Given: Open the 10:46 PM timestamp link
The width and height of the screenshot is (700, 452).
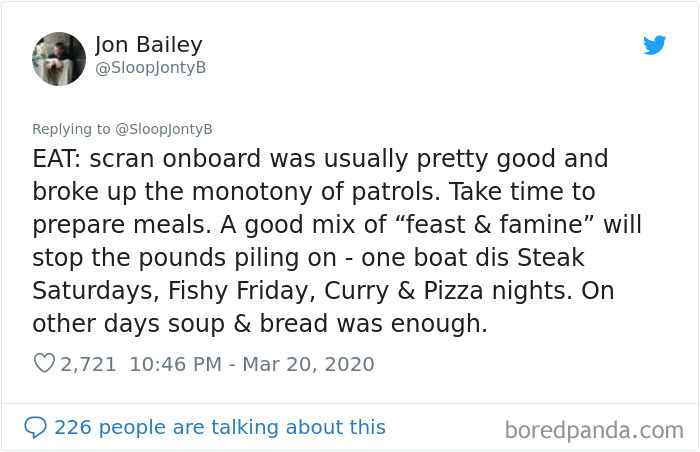Looking at the screenshot, I should pos(175,364).
